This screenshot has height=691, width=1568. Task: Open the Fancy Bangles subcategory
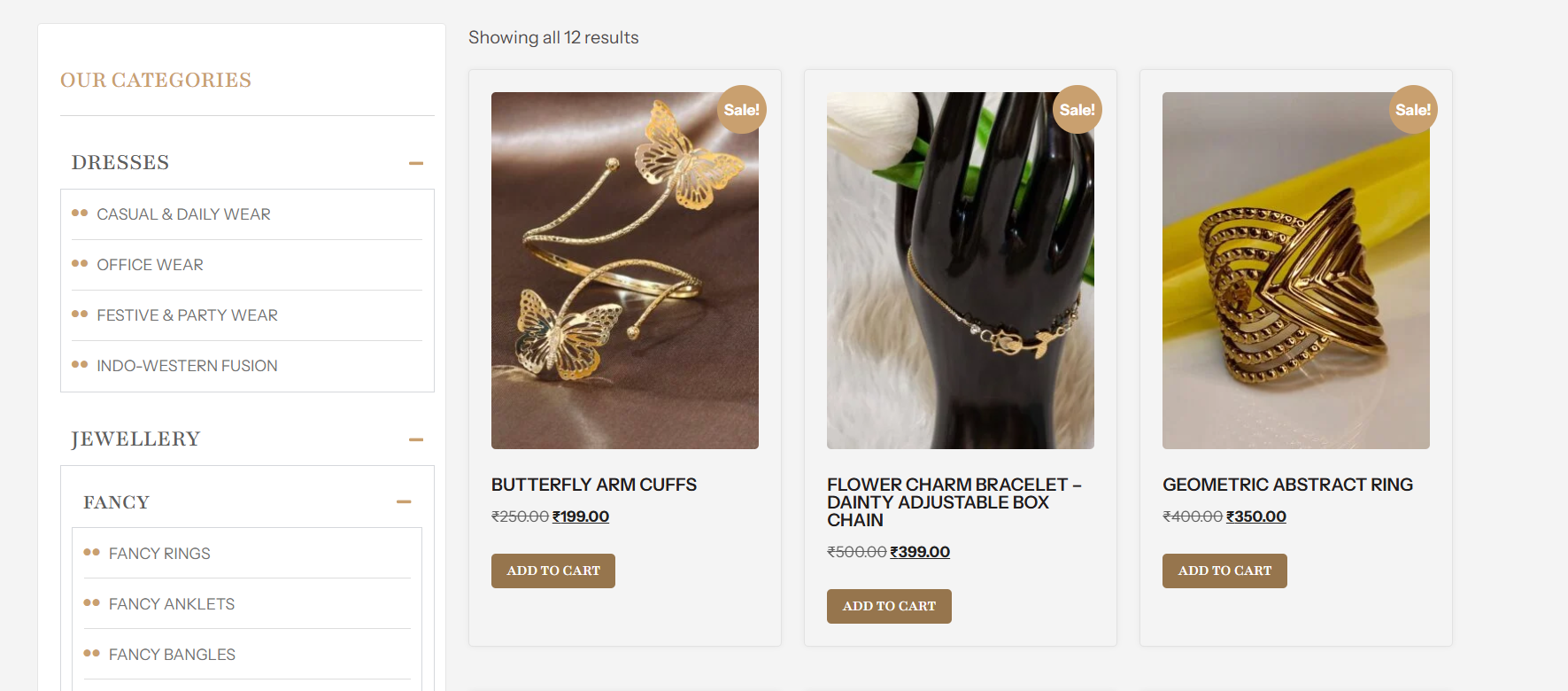[172, 655]
